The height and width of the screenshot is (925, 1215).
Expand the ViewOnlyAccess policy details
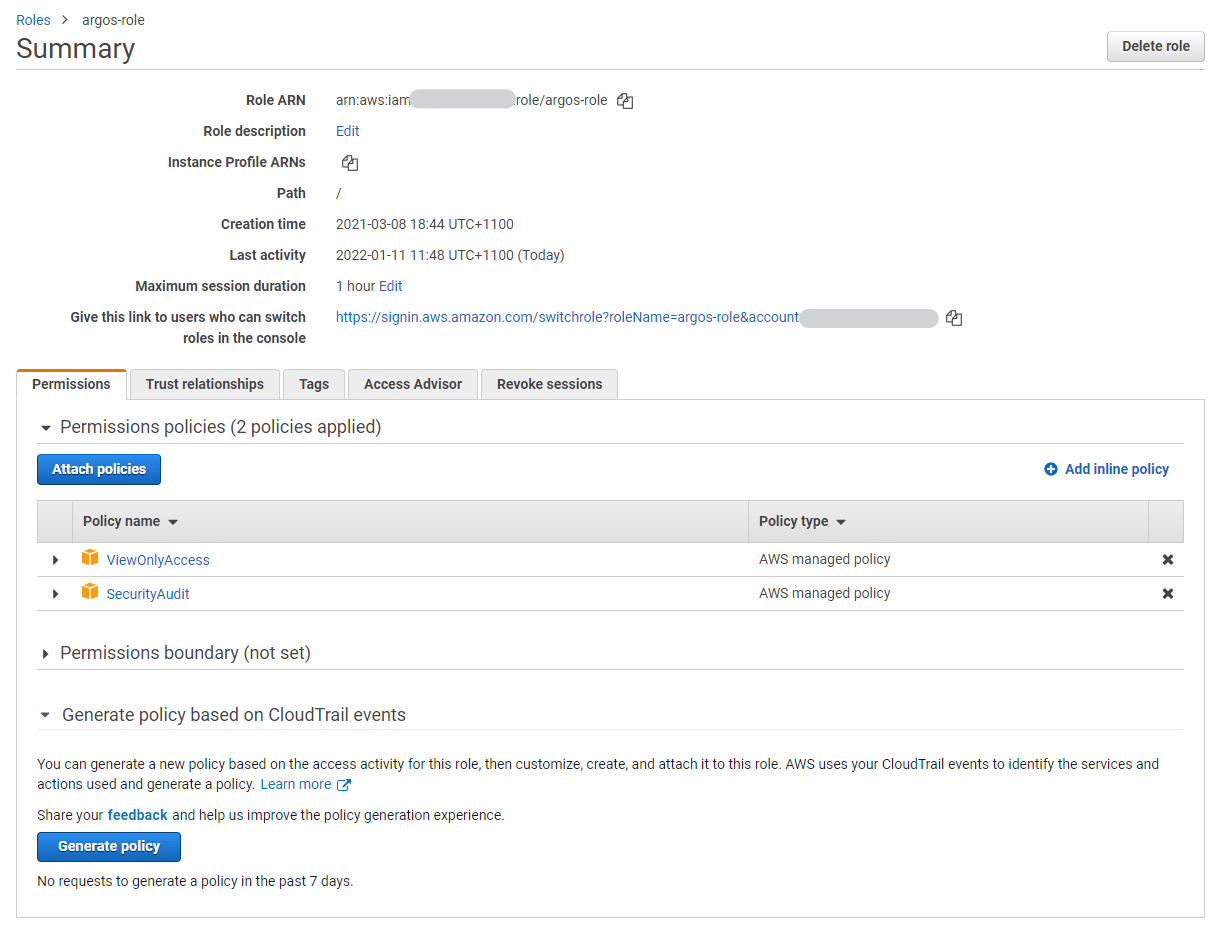click(55, 559)
